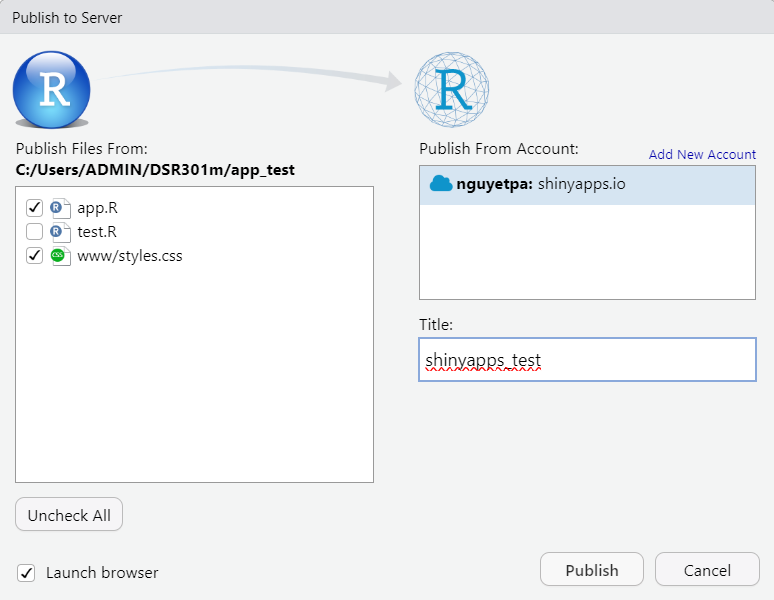Click the R file icon beside app.R
The width and height of the screenshot is (774, 600).
tap(60, 208)
